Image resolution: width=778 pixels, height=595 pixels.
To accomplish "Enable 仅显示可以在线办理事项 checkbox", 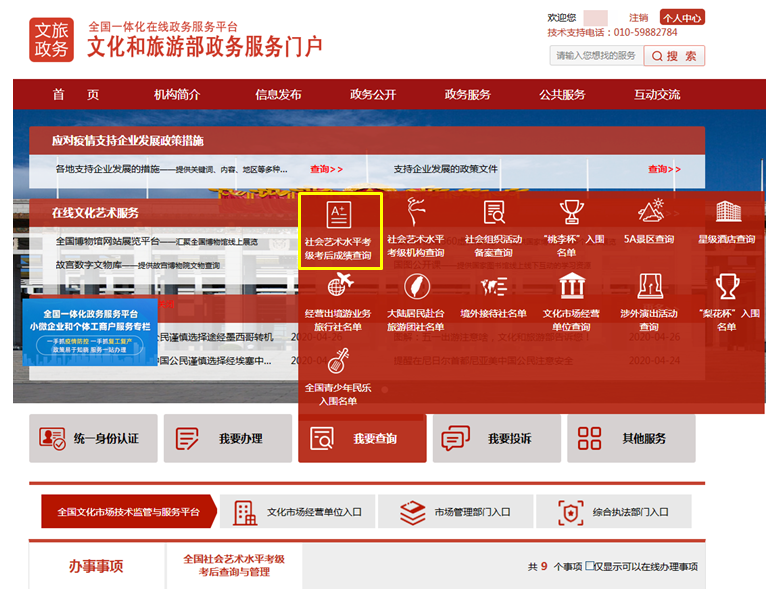I will coord(590,566).
